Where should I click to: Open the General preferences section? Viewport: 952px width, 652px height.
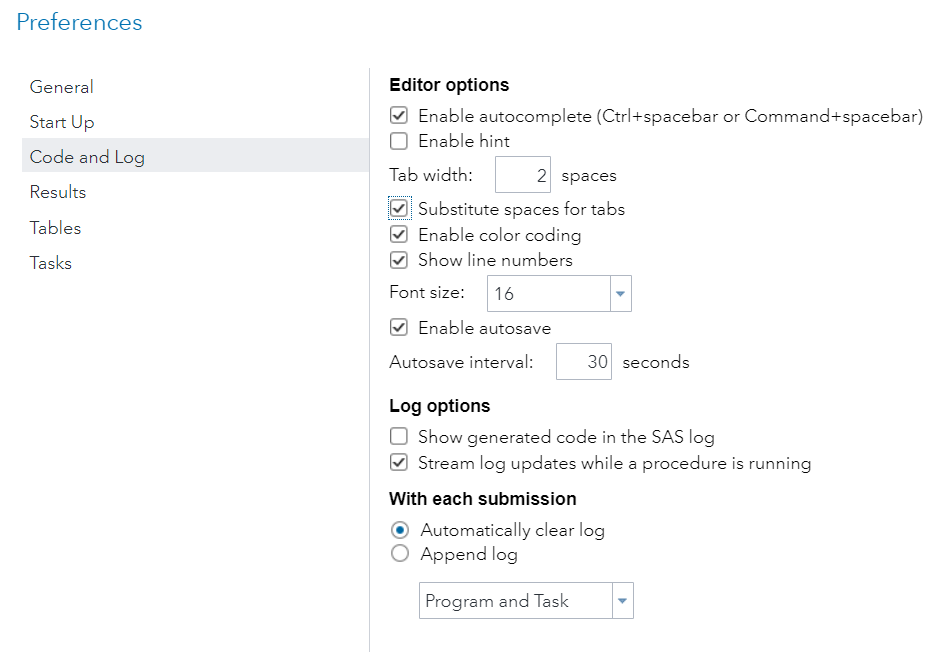62,87
